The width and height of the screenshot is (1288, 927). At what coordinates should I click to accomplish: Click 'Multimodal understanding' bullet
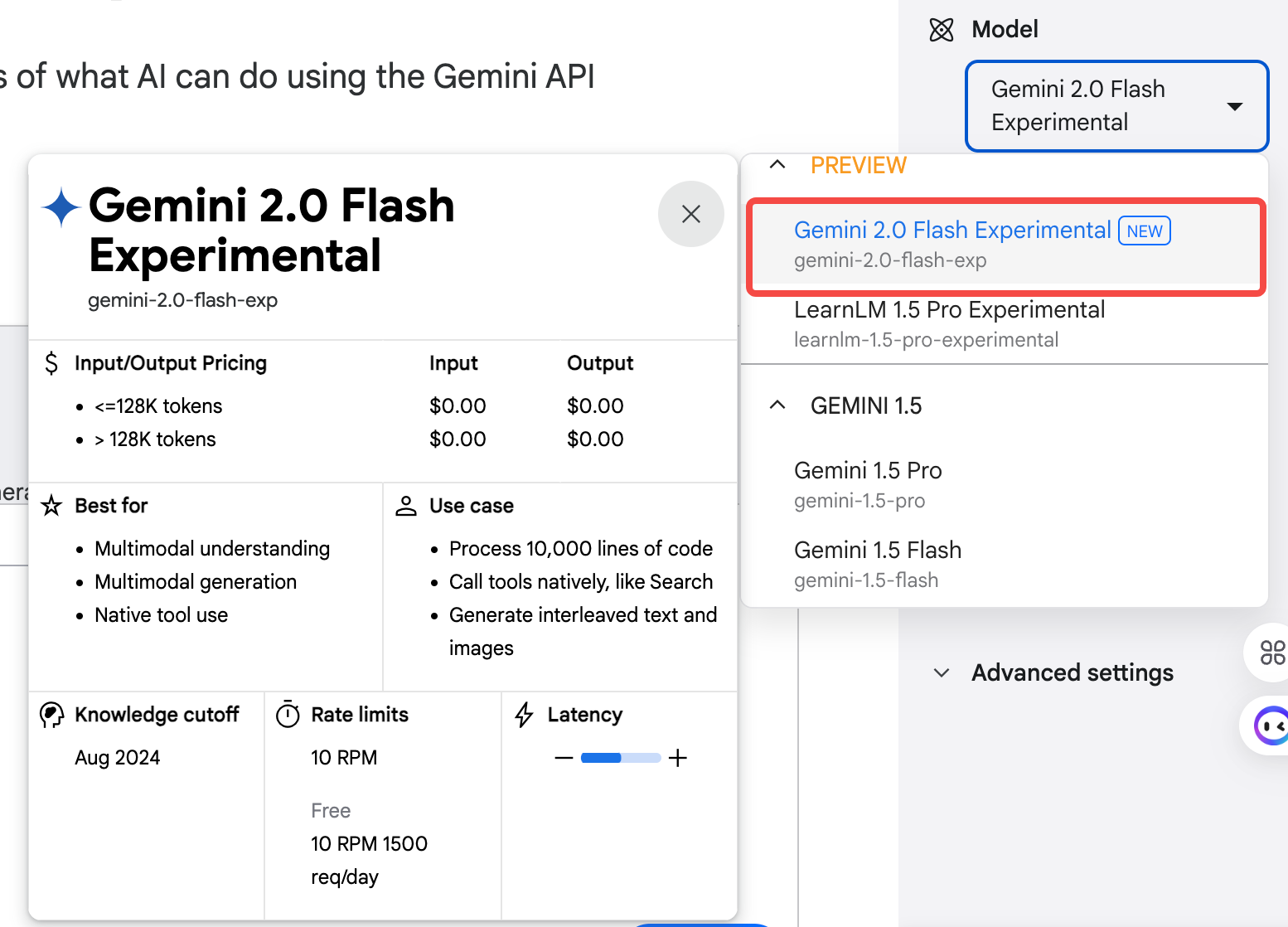pos(212,549)
